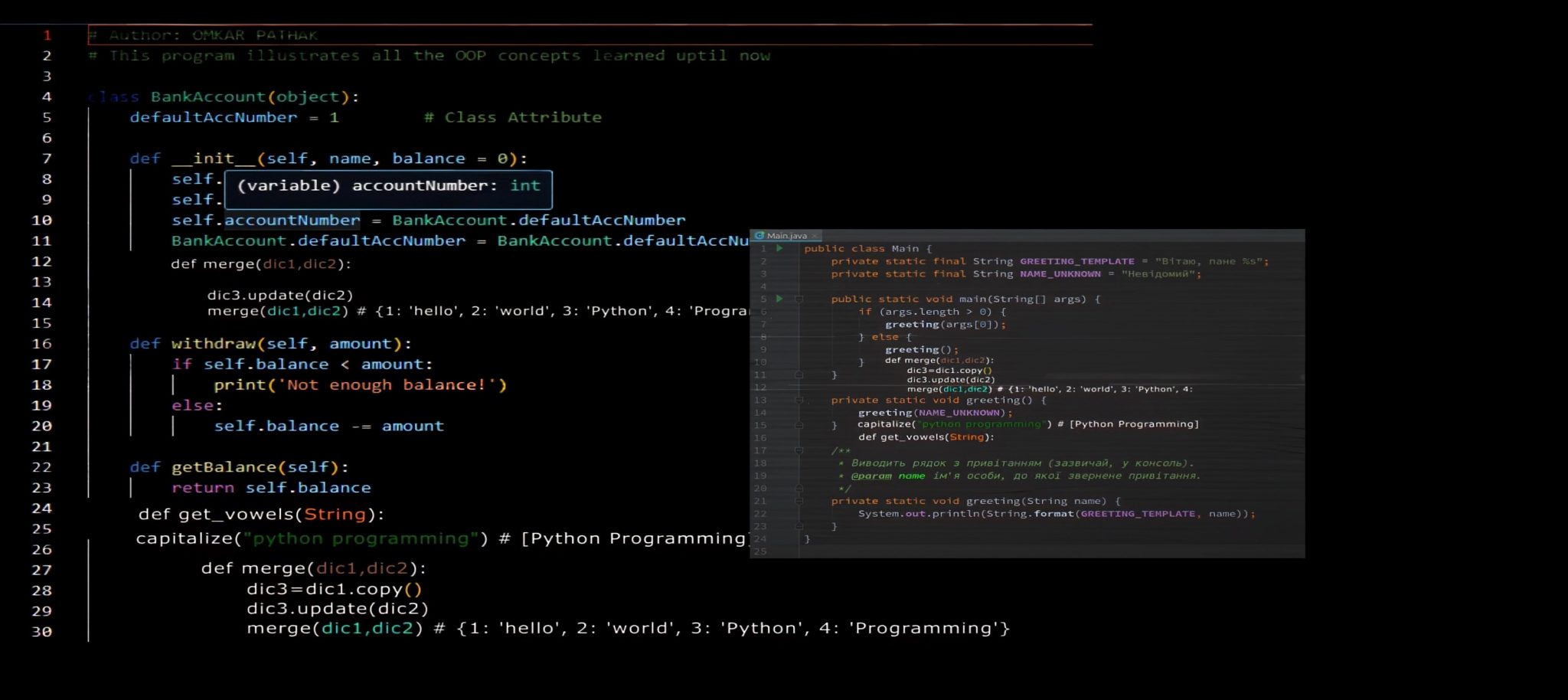1568x700 pixels.
Task: Click the fold marker beside line 11 closing brace
Action: (x=799, y=374)
